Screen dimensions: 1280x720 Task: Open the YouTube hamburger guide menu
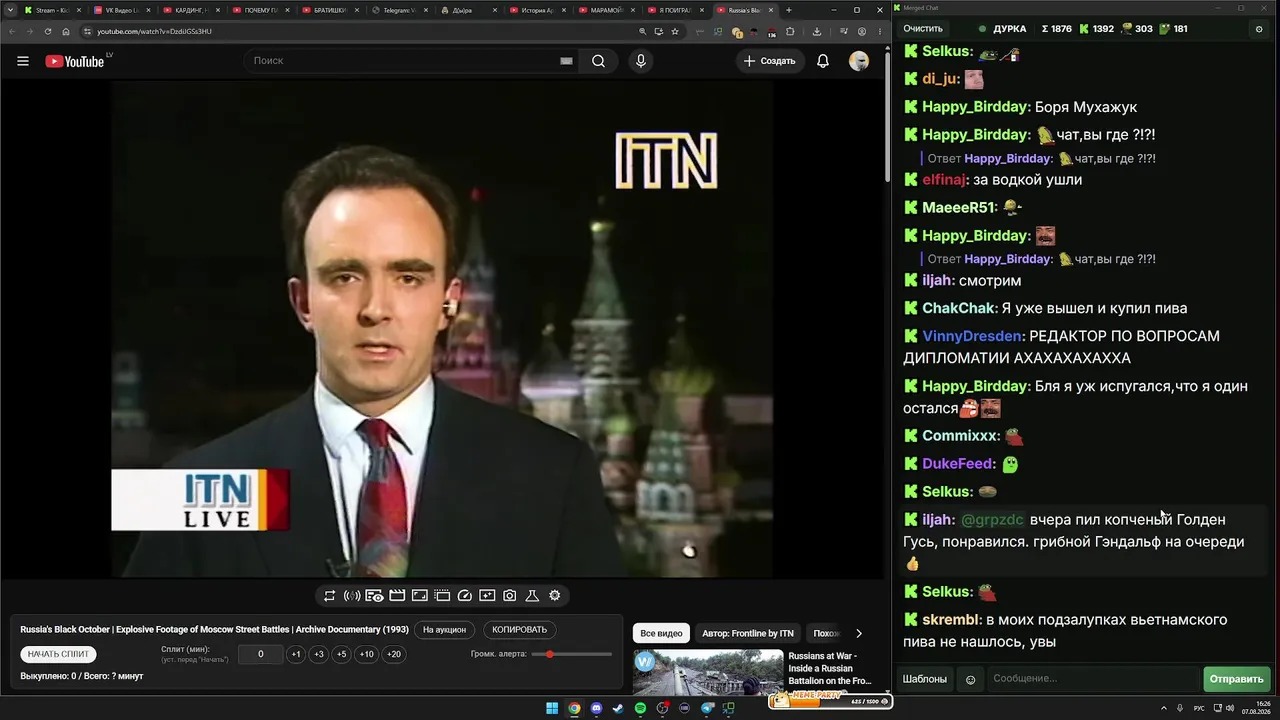point(23,61)
